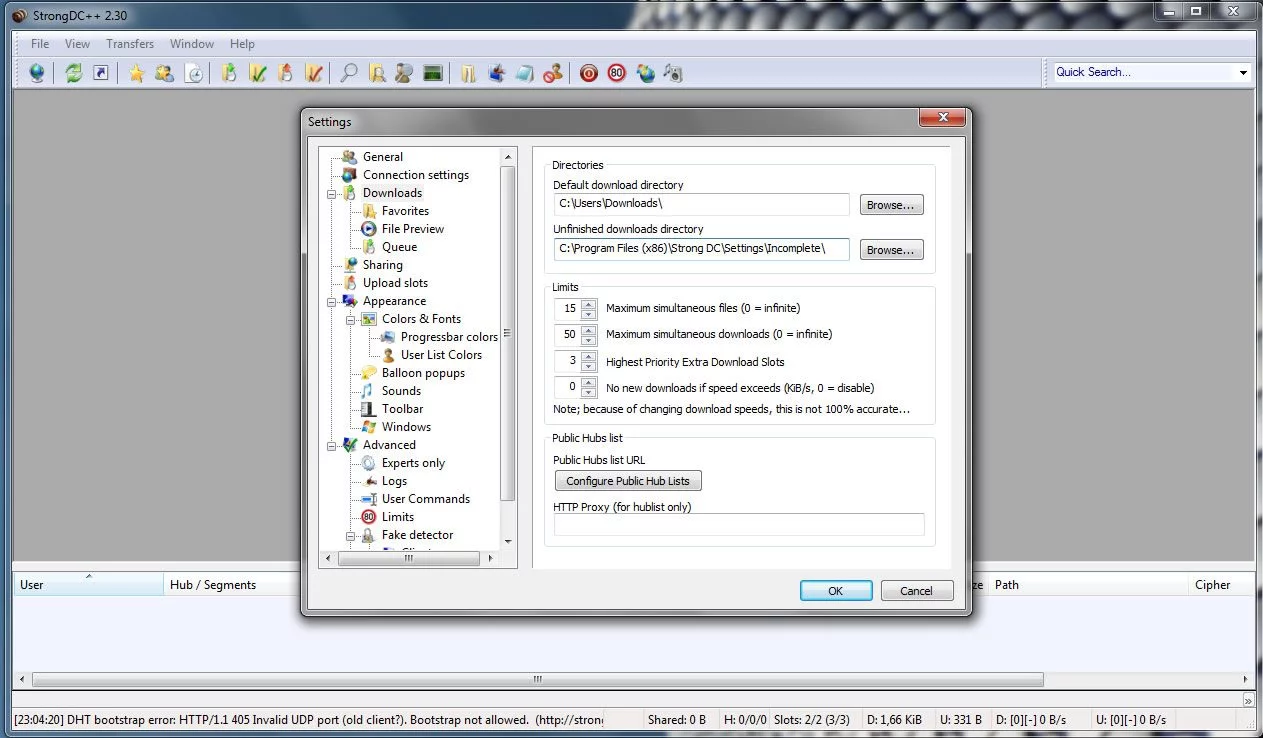The image size is (1263, 738).
Task: Decrease Maximum simultaneous downloads value
Action: pos(589,339)
